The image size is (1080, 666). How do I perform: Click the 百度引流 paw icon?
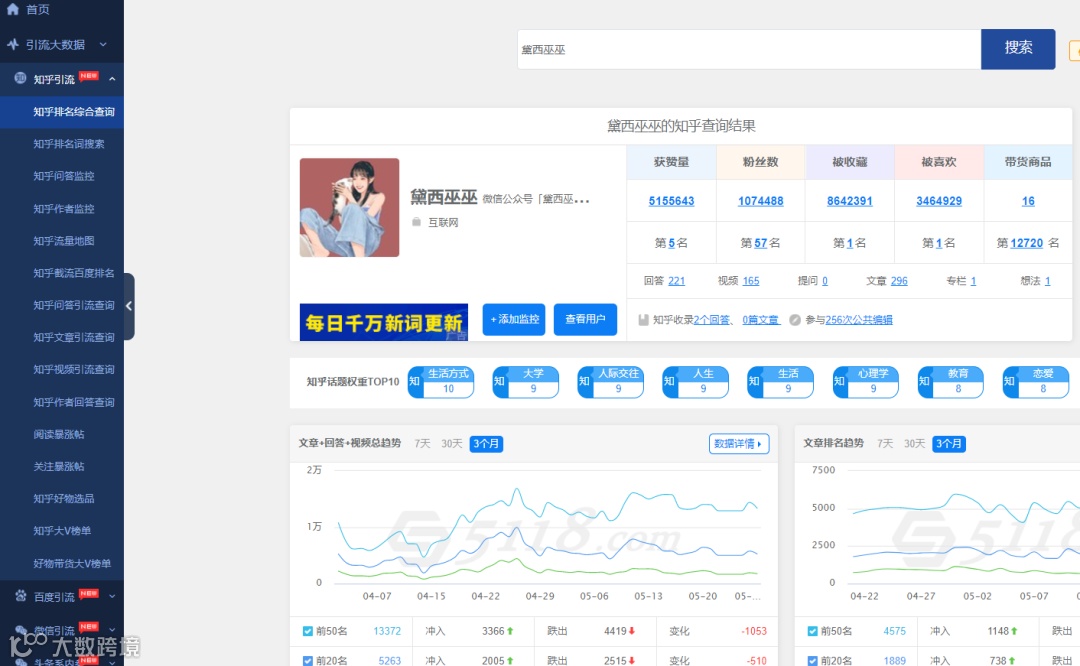[21, 596]
